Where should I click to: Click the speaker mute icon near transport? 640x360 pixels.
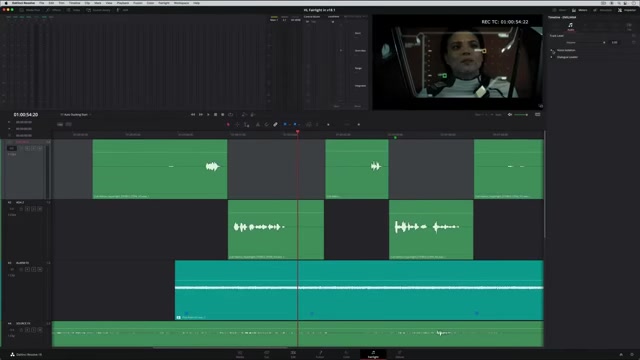coord(510,115)
